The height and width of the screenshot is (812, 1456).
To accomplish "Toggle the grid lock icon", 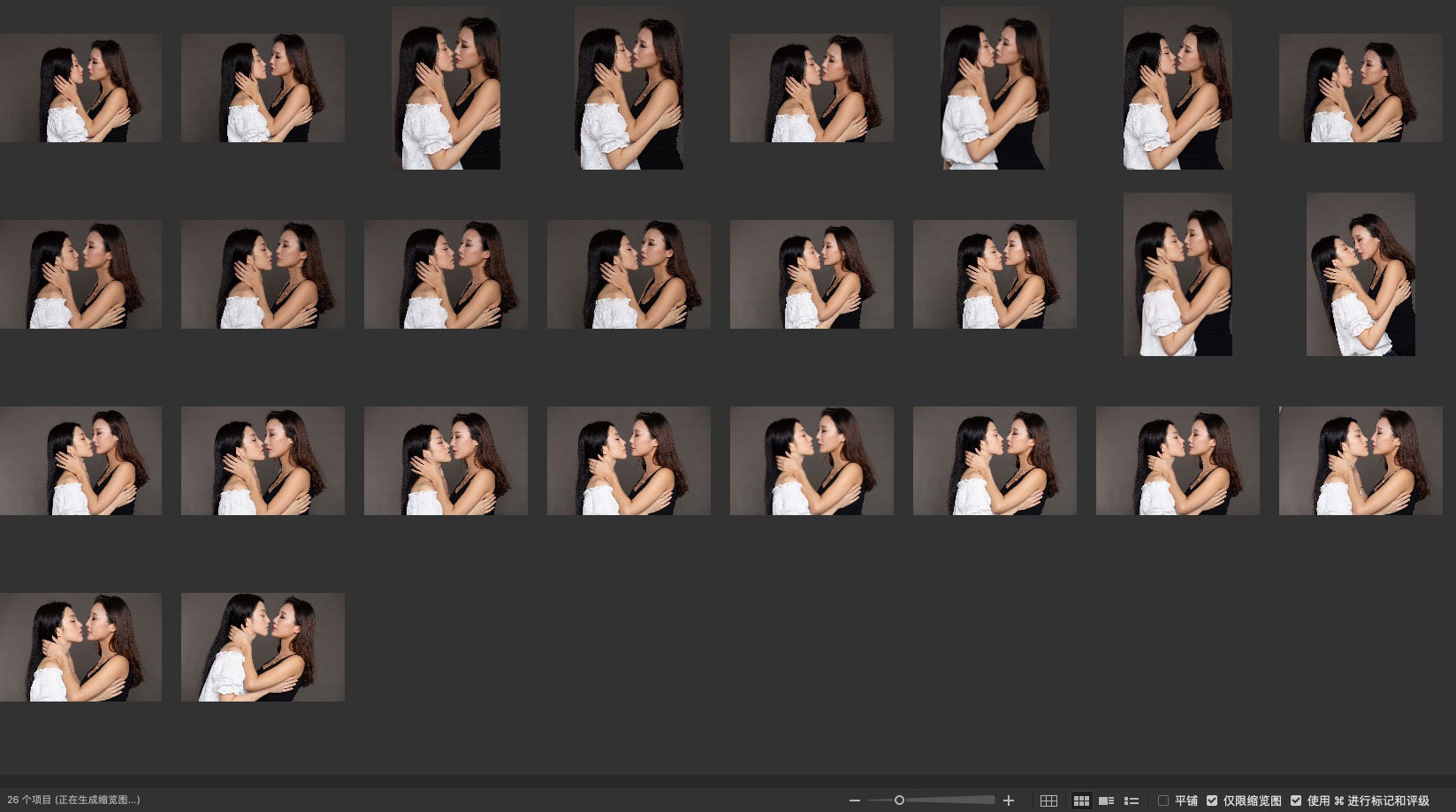I will (1048, 801).
